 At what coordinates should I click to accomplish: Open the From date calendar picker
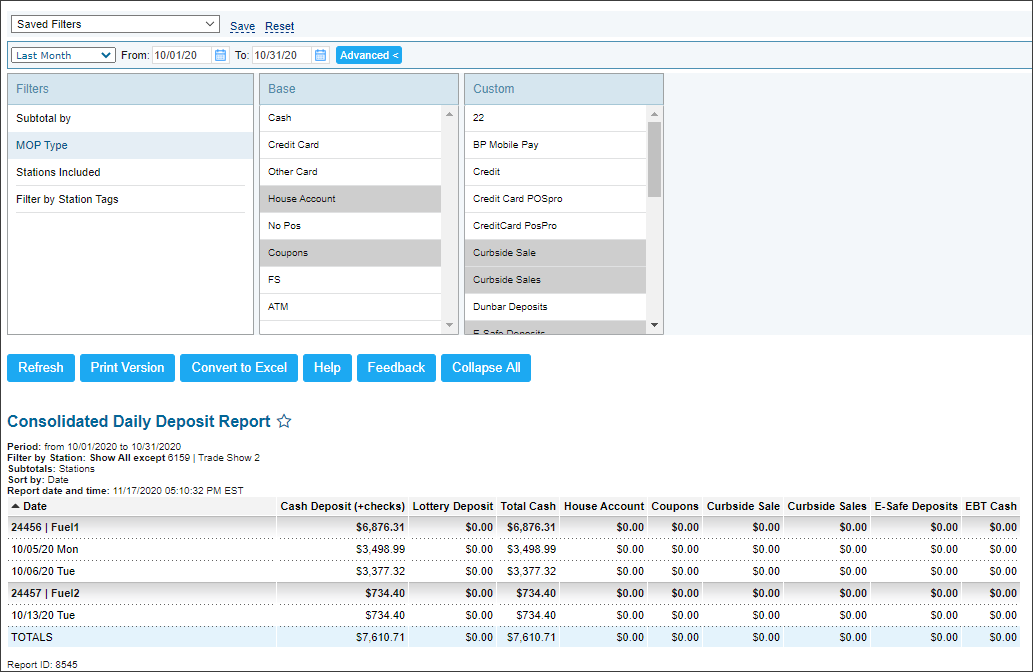click(x=220, y=55)
